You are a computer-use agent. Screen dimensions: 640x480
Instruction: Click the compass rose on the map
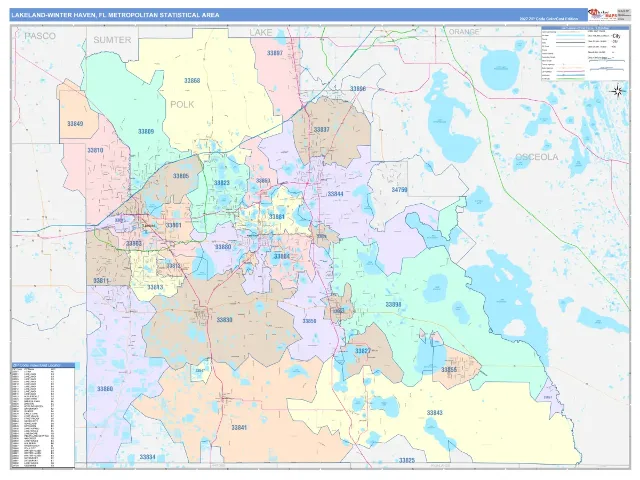coord(618,91)
